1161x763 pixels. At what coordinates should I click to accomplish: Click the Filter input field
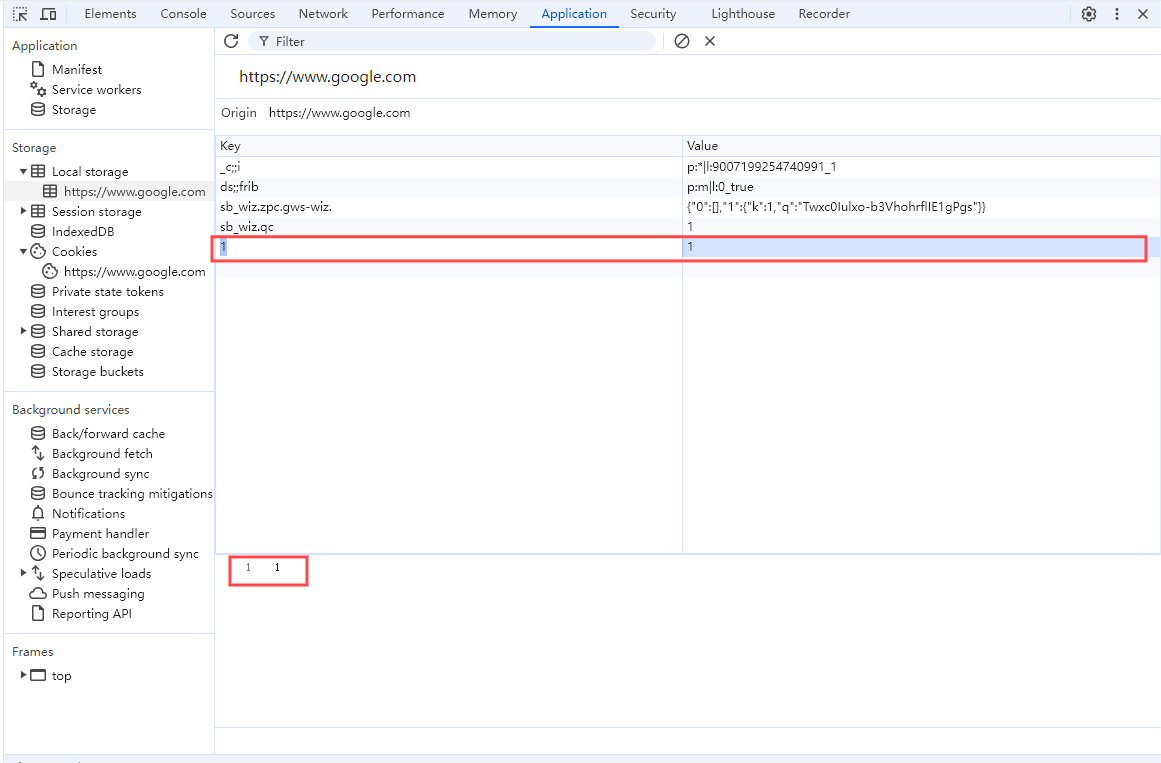point(452,41)
